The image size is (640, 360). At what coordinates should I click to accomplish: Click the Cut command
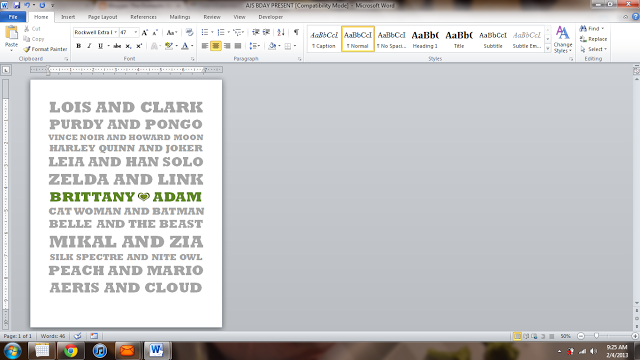(x=32, y=29)
